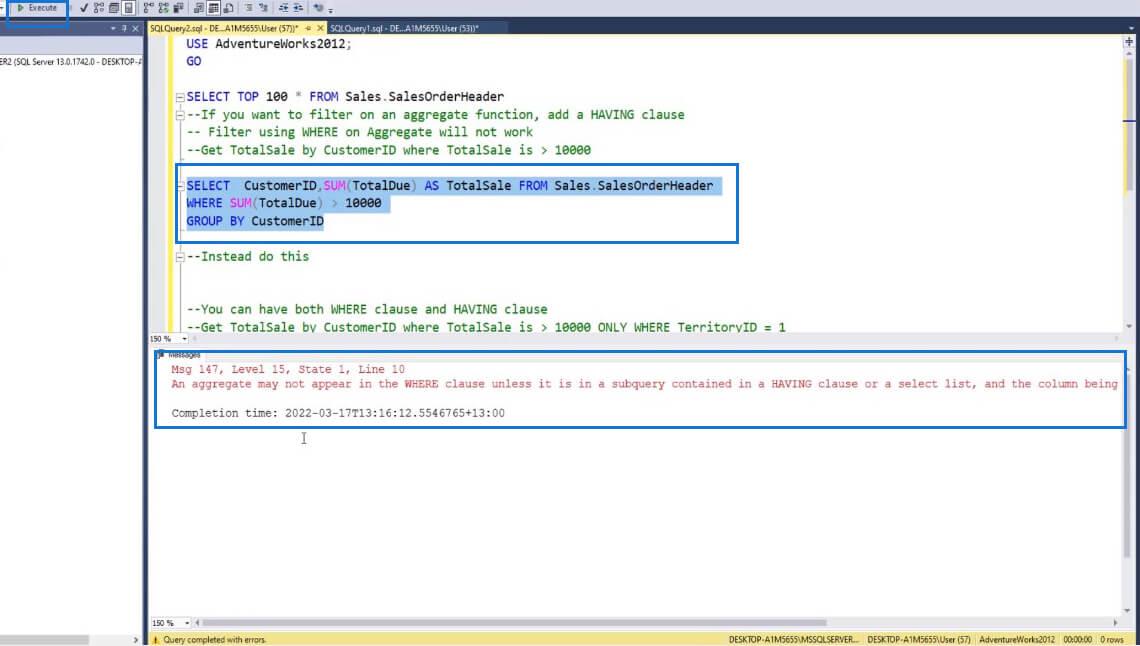Screen dimensions: 1140x646
Task: Click the editor scroll-down arrow
Action: (1129, 326)
